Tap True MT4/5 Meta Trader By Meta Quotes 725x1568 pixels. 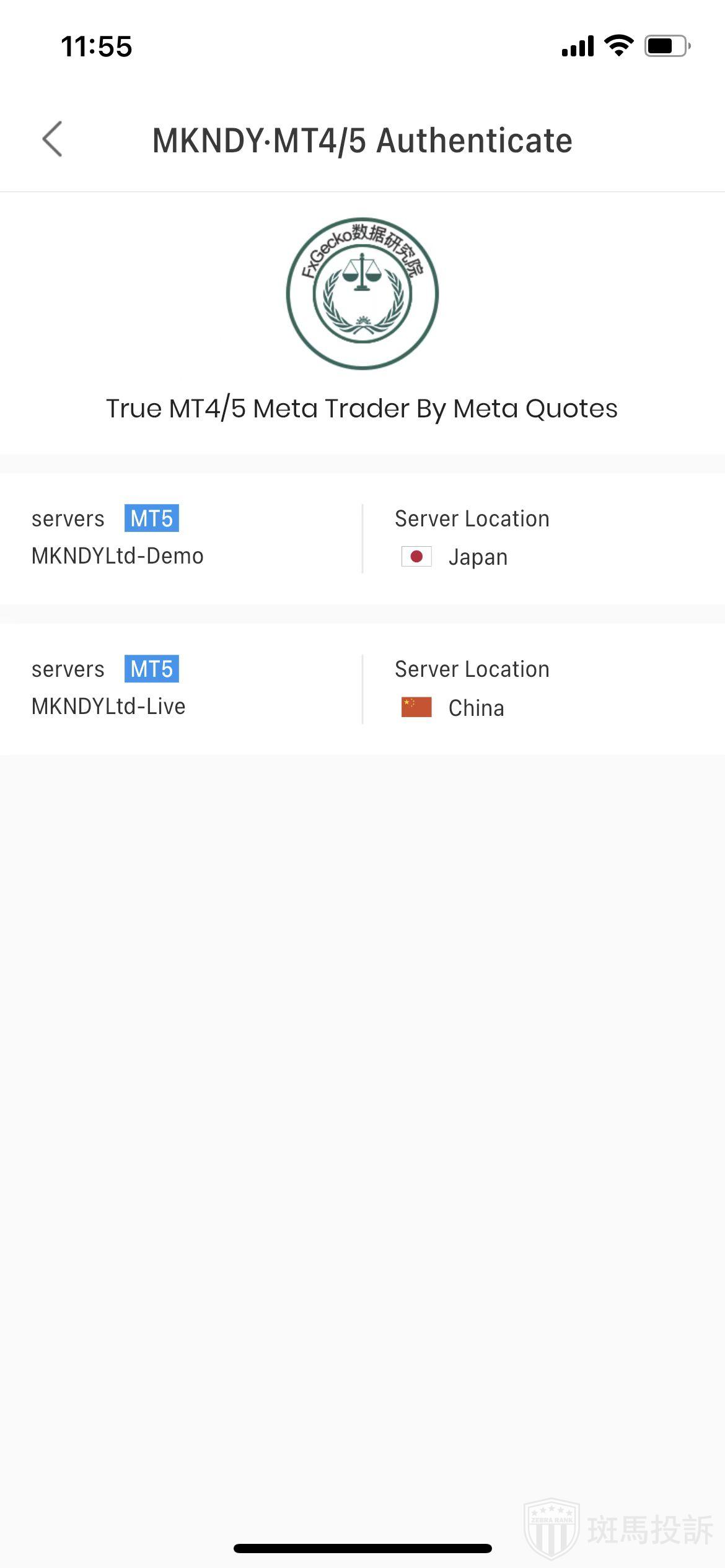pyautogui.click(x=362, y=409)
